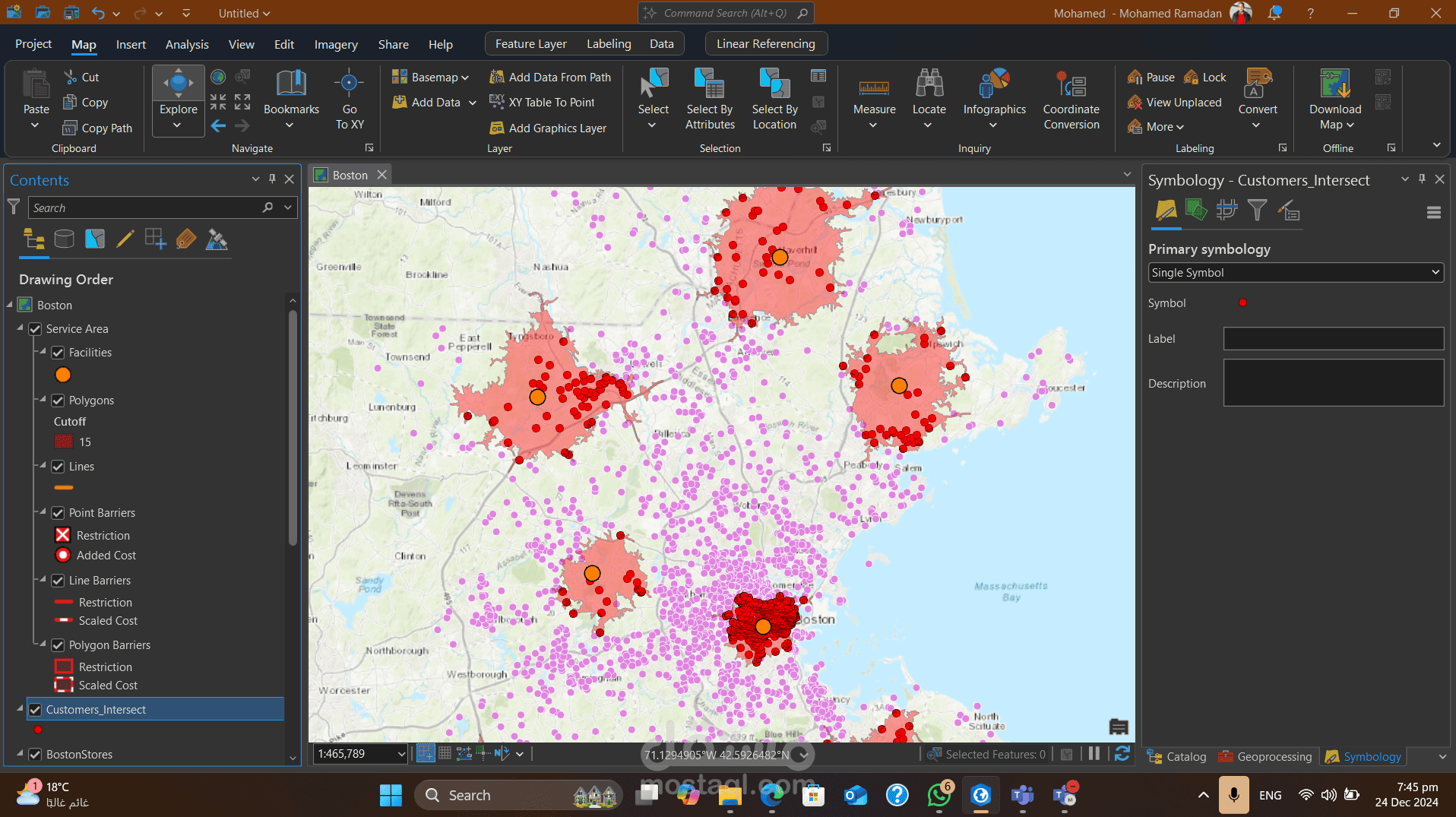This screenshot has width=1456, height=817.
Task: Click the Locate tool icon
Action: coord(929,84)
